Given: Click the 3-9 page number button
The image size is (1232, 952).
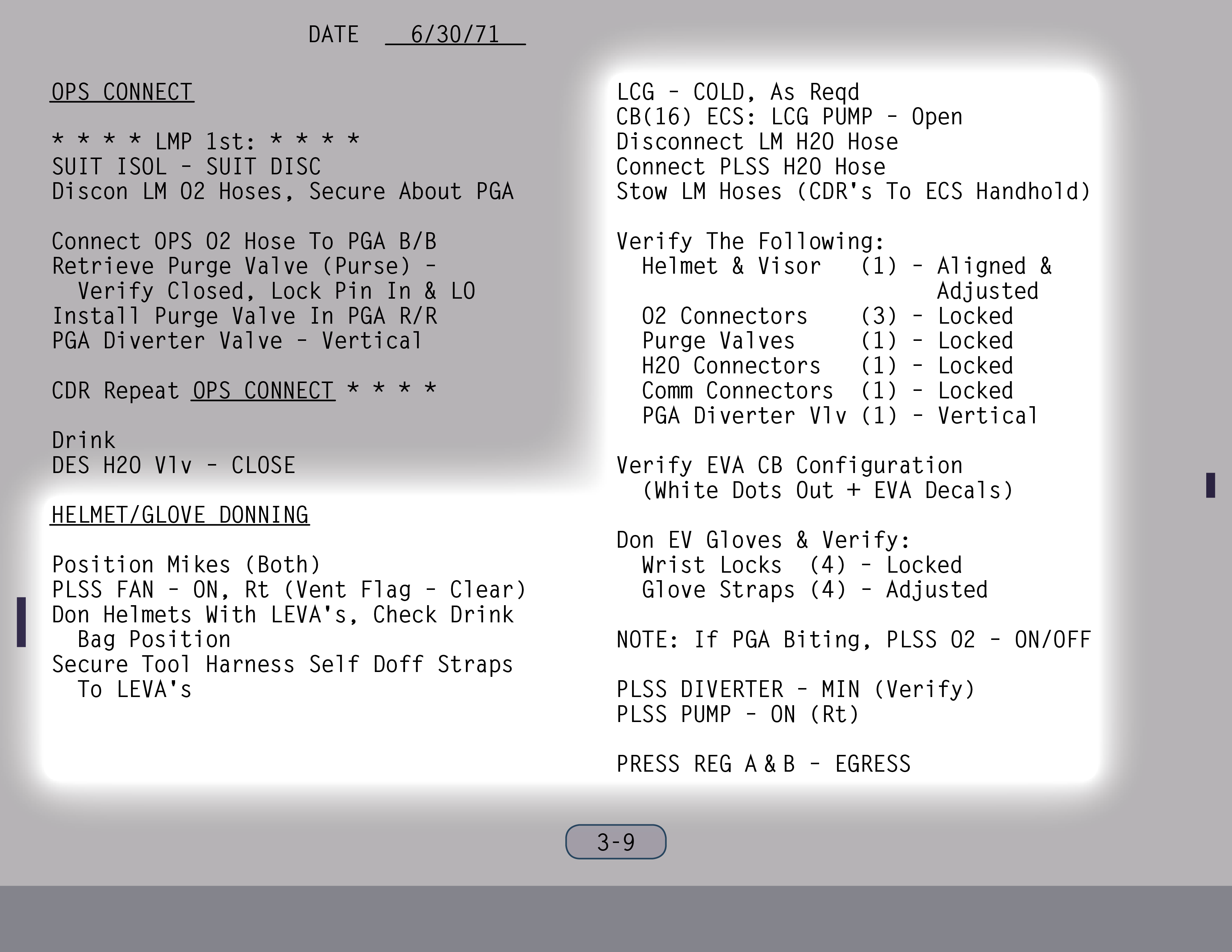Looking at the screenshot, I should point(615,842).
